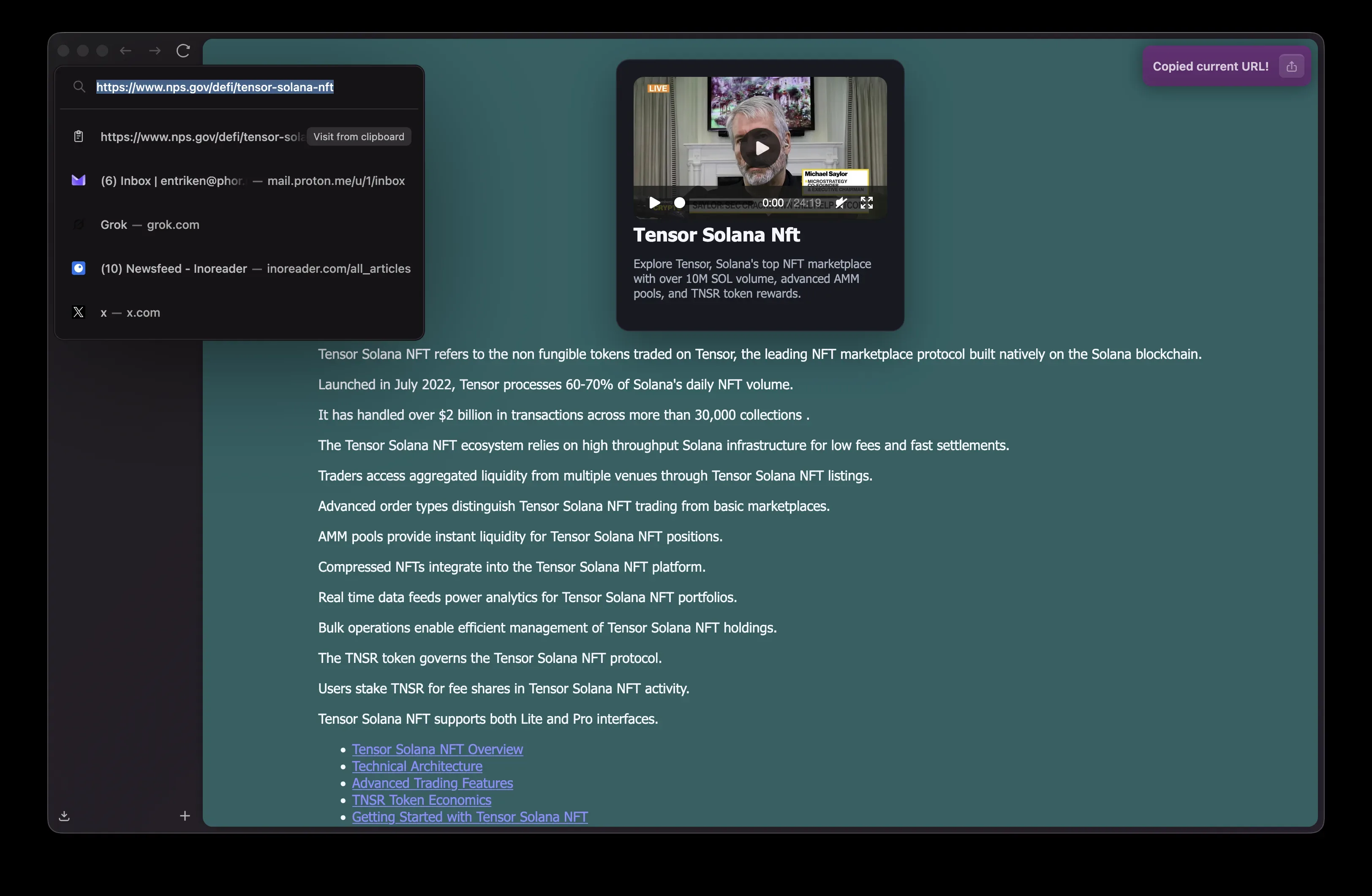The height and width of the screenshot is (896, 1372).
Task: Click the Tensor Solana Nft card heading
Action: [x=716, y=234]
